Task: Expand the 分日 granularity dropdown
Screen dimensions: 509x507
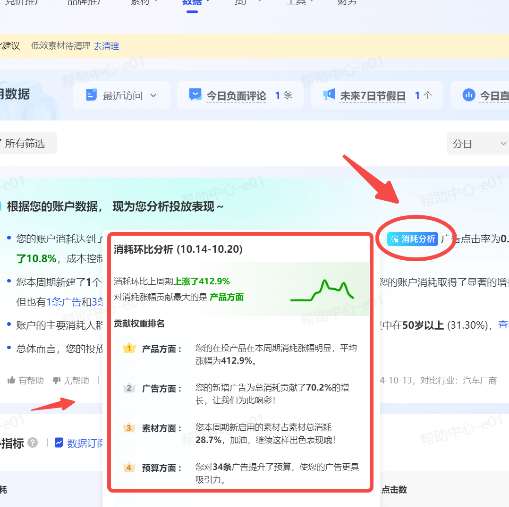Action: pos(478,144)
